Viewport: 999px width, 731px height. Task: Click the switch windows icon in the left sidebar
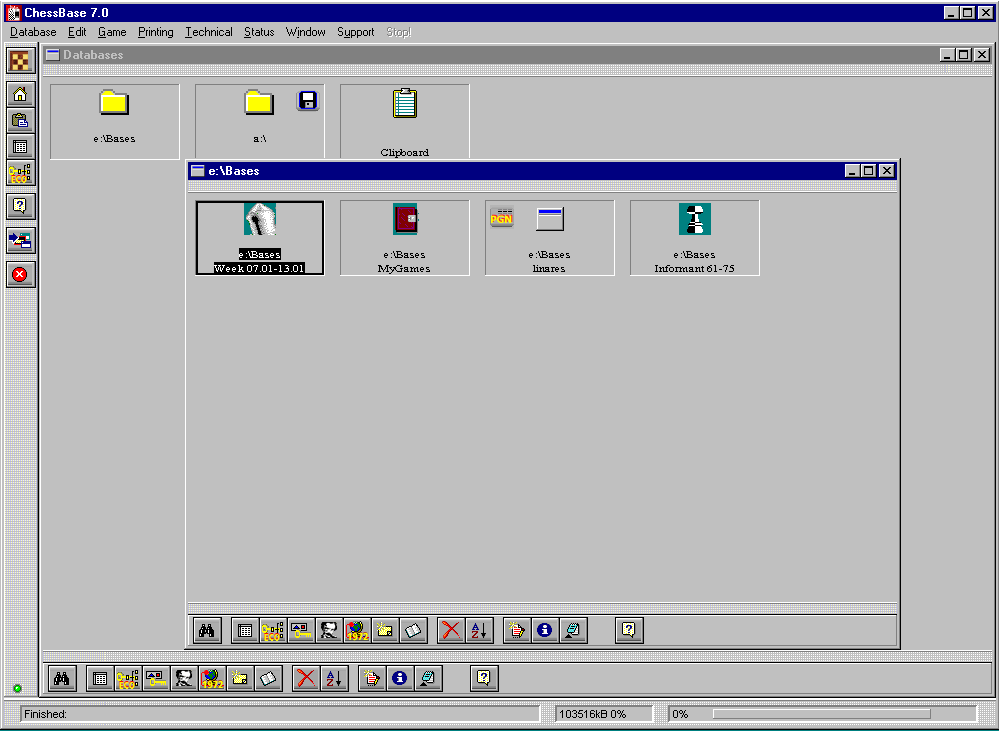20,240
